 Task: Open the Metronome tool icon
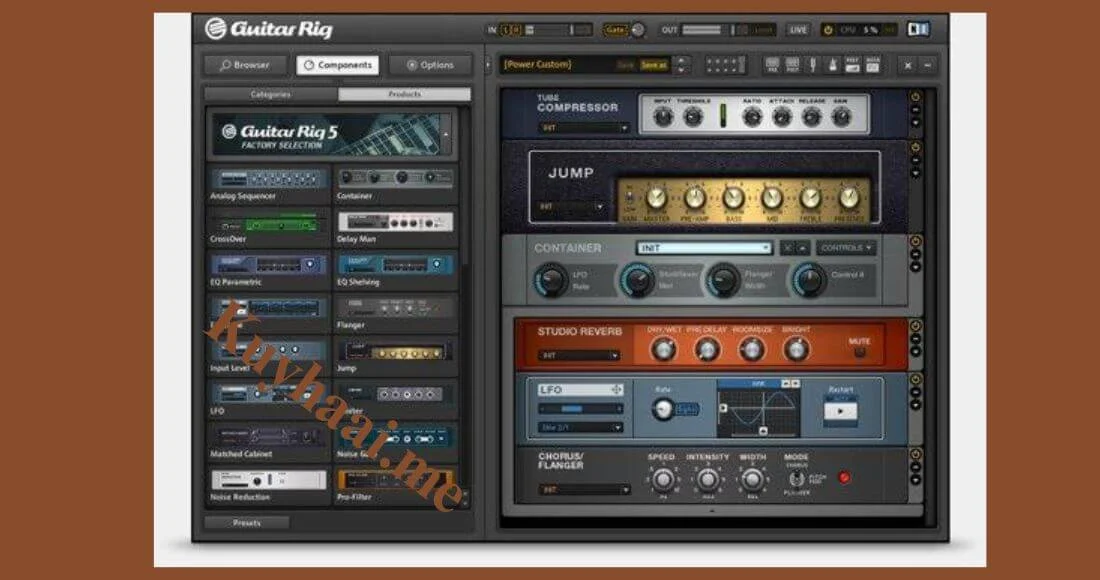(832, 65)
